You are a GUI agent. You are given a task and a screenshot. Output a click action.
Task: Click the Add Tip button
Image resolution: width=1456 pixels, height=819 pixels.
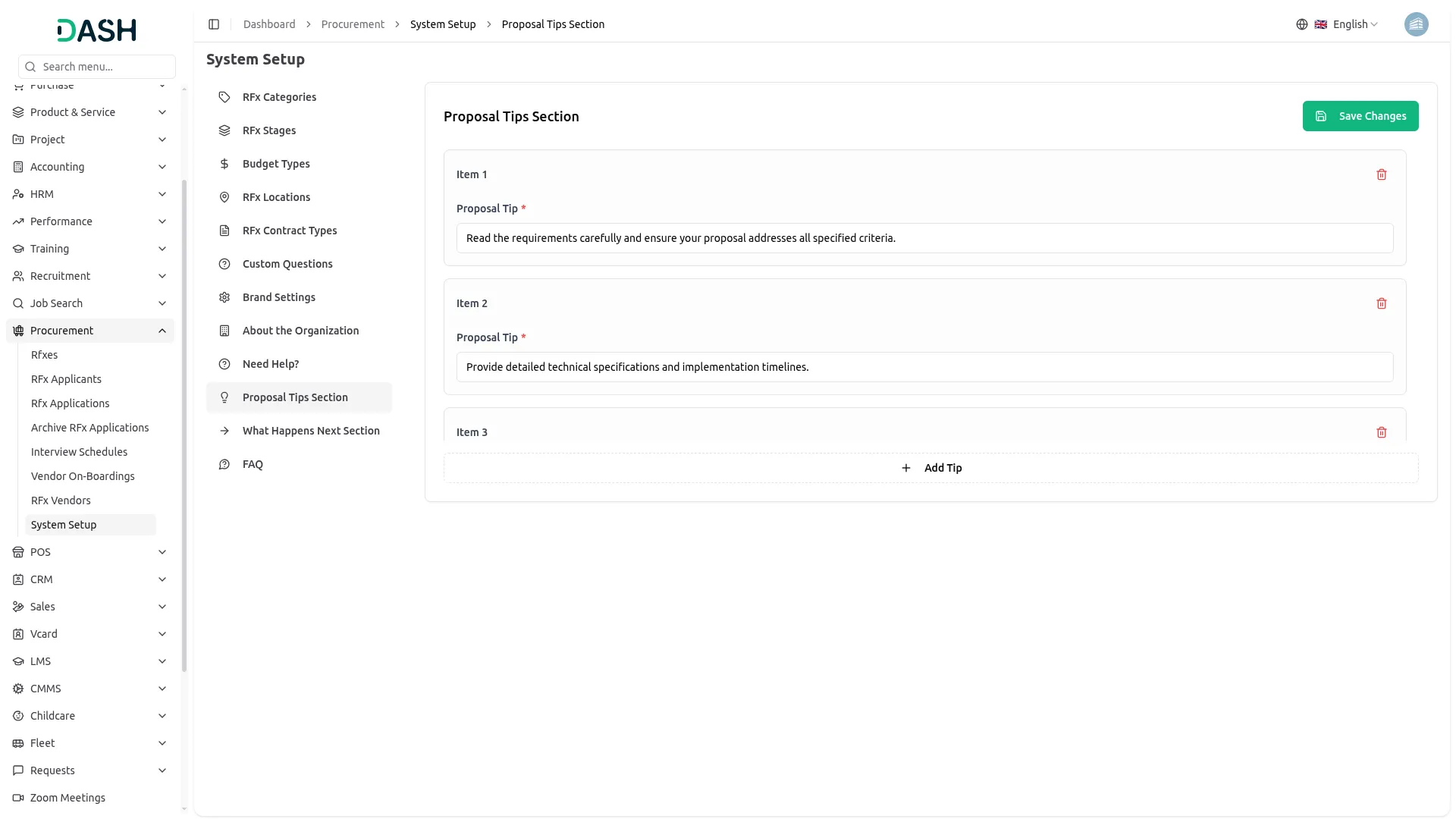(x=930, y=468)
